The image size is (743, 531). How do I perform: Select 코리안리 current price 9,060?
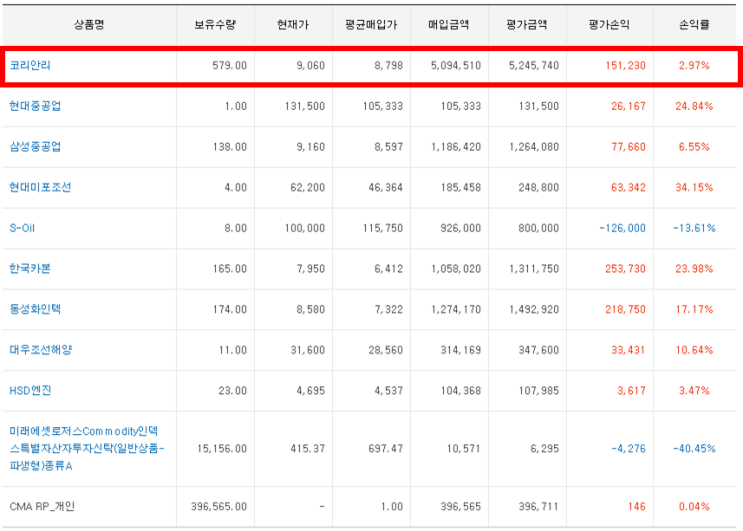coord(311,66)
